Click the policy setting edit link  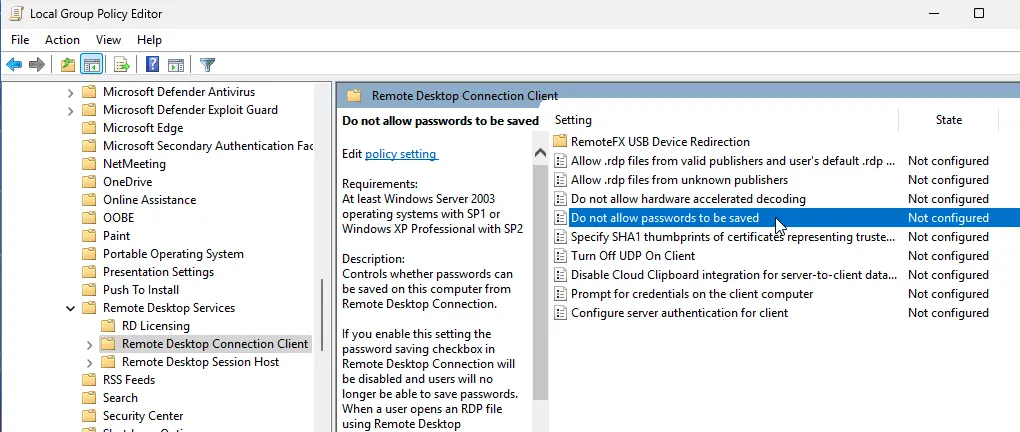(401, 154)
